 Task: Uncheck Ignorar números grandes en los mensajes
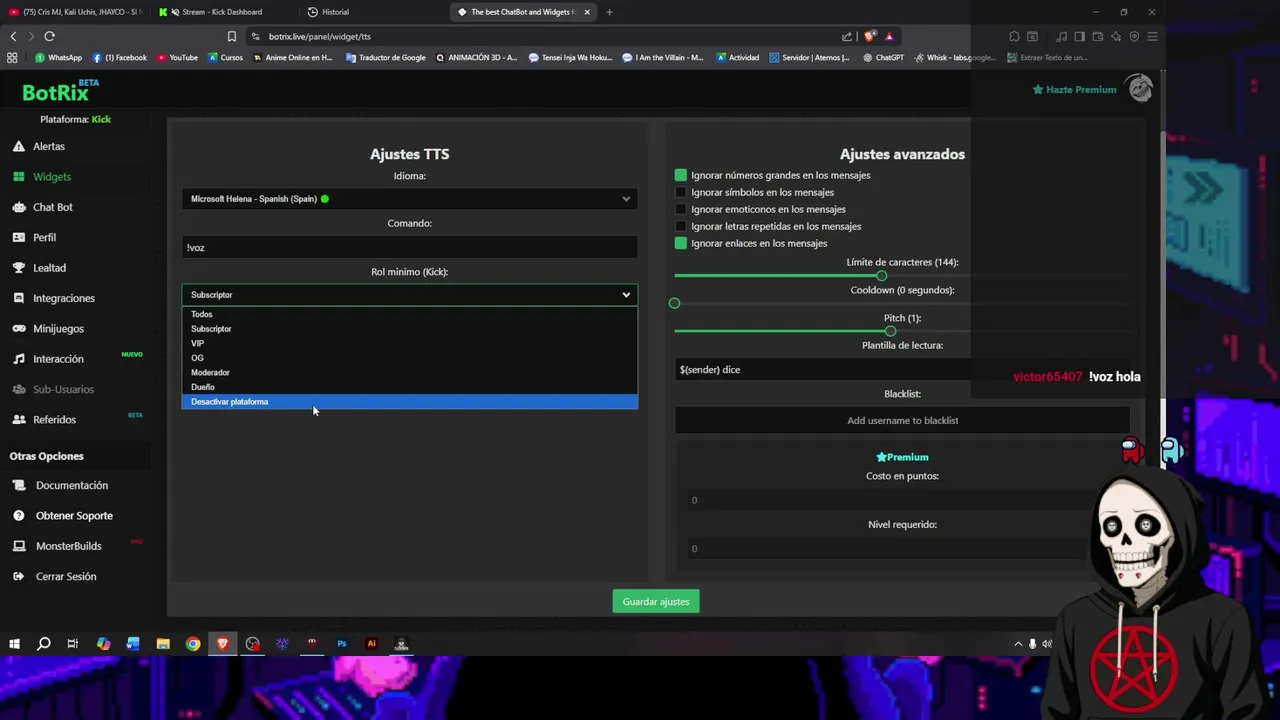pyautogui.click(x=681, y=175)
